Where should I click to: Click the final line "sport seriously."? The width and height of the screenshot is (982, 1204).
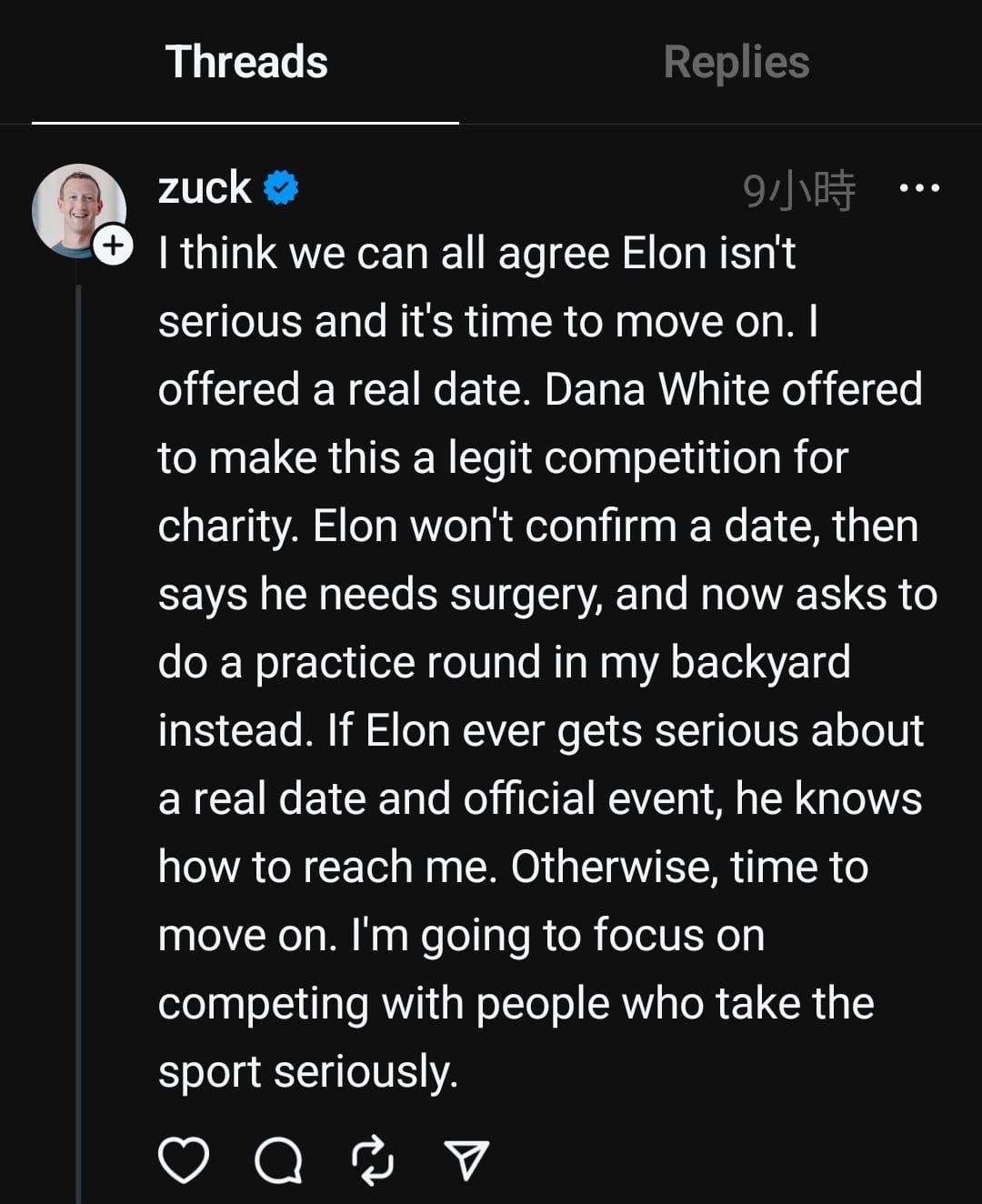[307, 1071]
